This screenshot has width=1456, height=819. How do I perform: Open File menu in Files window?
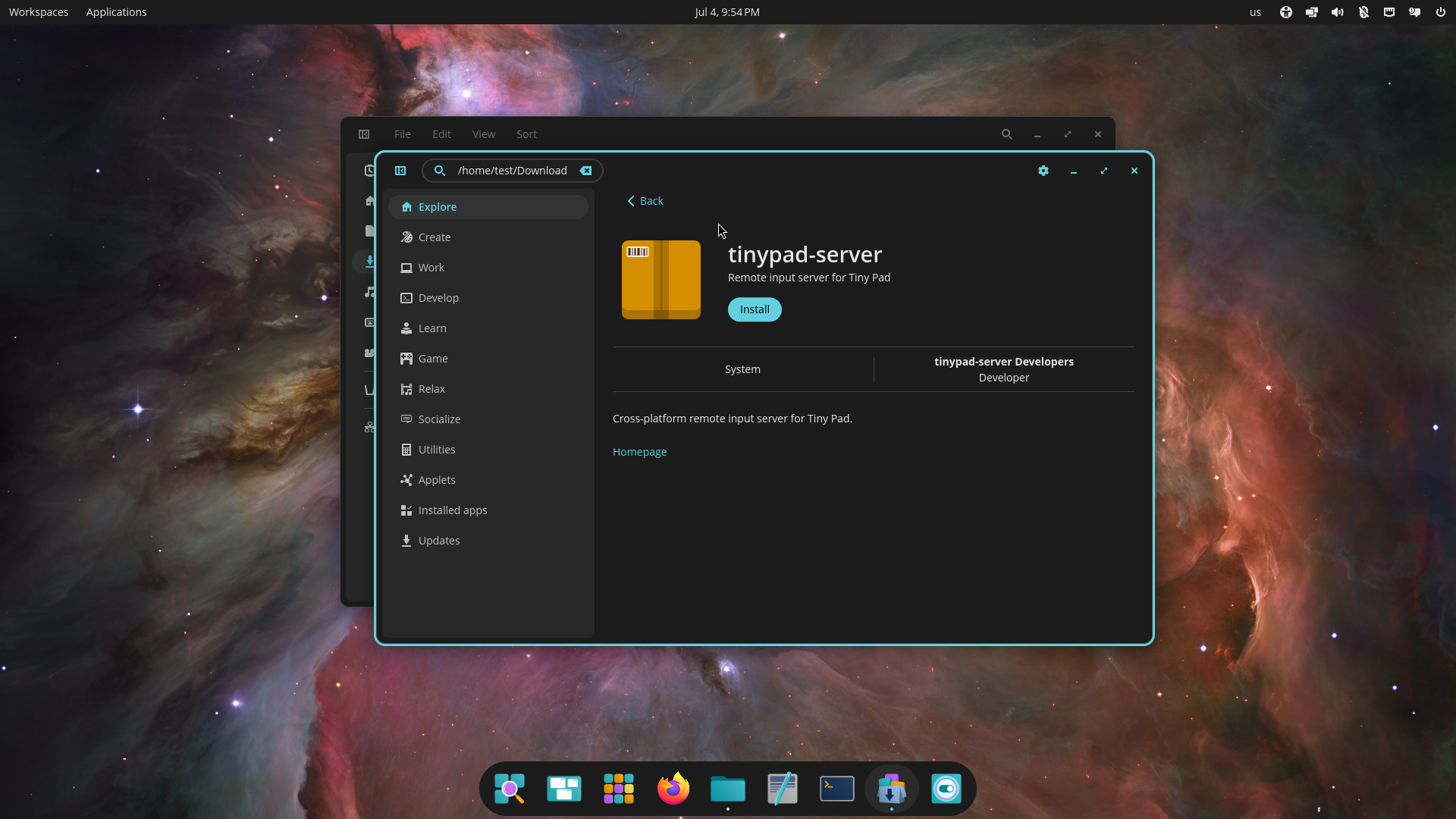click(403, 134)
